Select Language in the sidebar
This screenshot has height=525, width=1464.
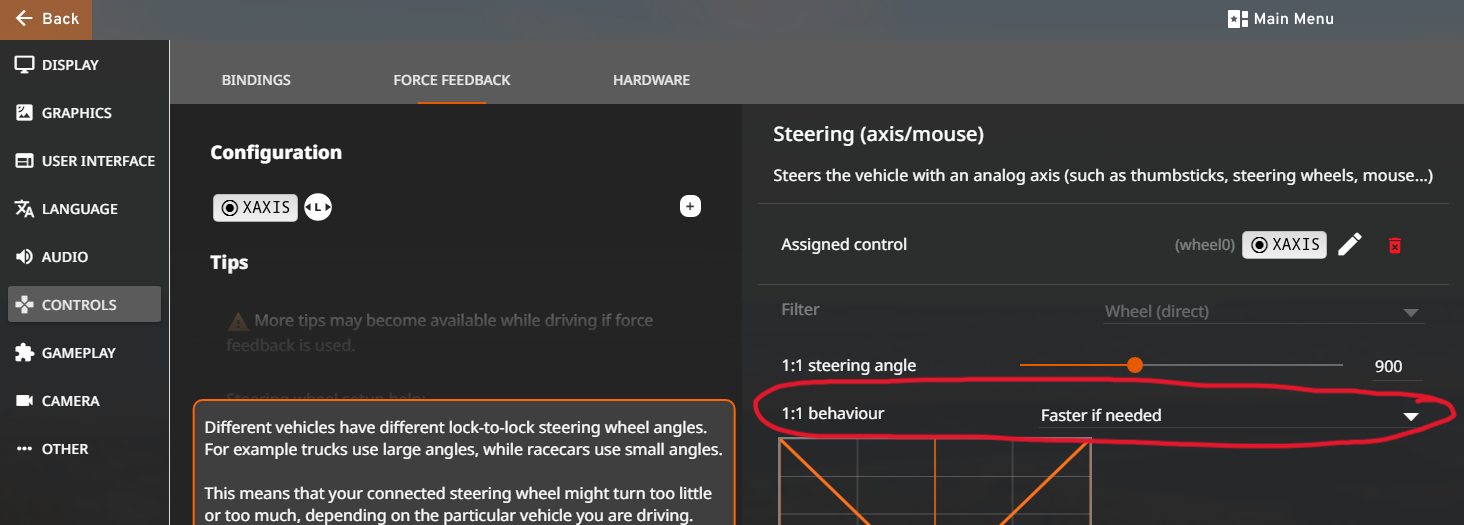tap(79, 209)
